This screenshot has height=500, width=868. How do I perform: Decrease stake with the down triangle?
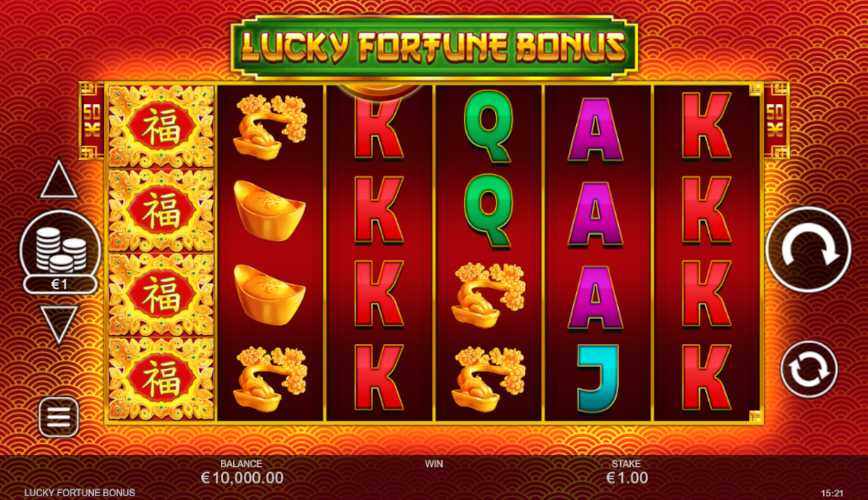pos(59,324)
